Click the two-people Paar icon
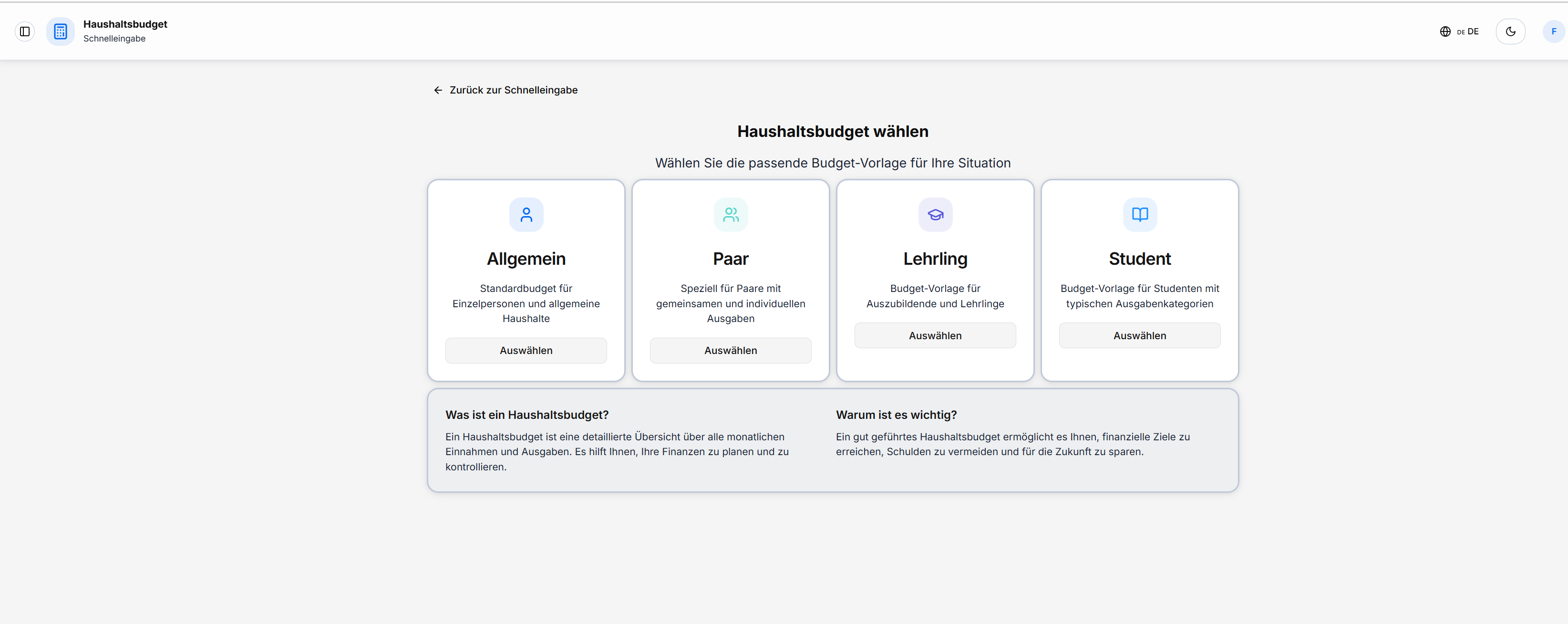Screen dimensions: 1568x624 coord(731,215)
